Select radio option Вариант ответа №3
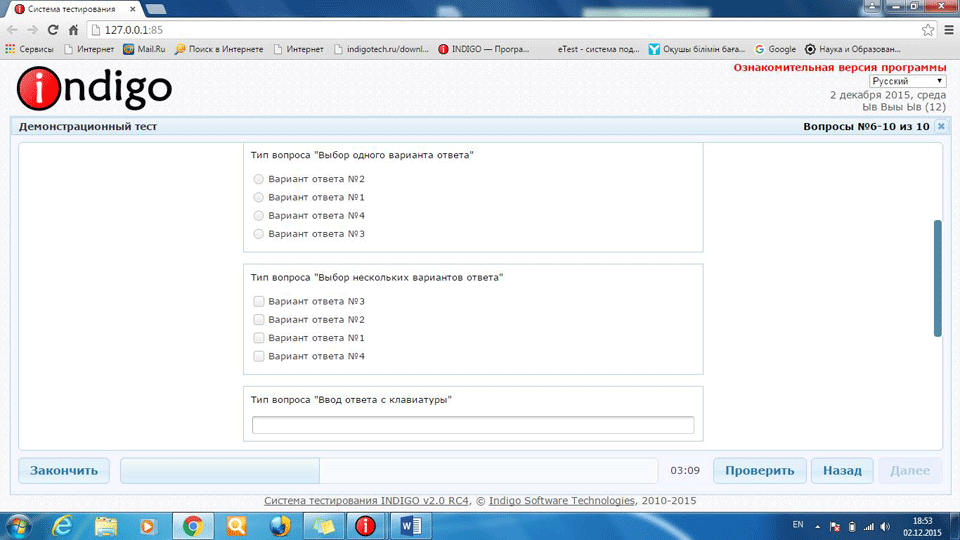 coord(259,234)
